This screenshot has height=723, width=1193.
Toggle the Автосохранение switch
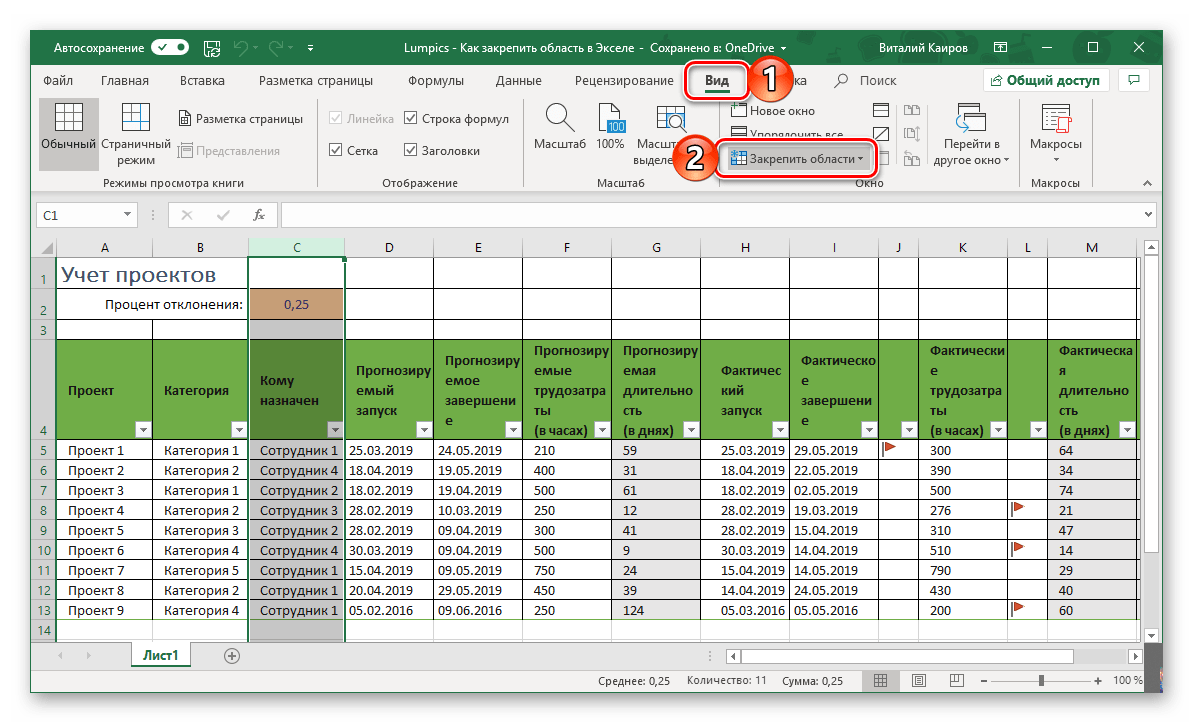coord(170,47)
